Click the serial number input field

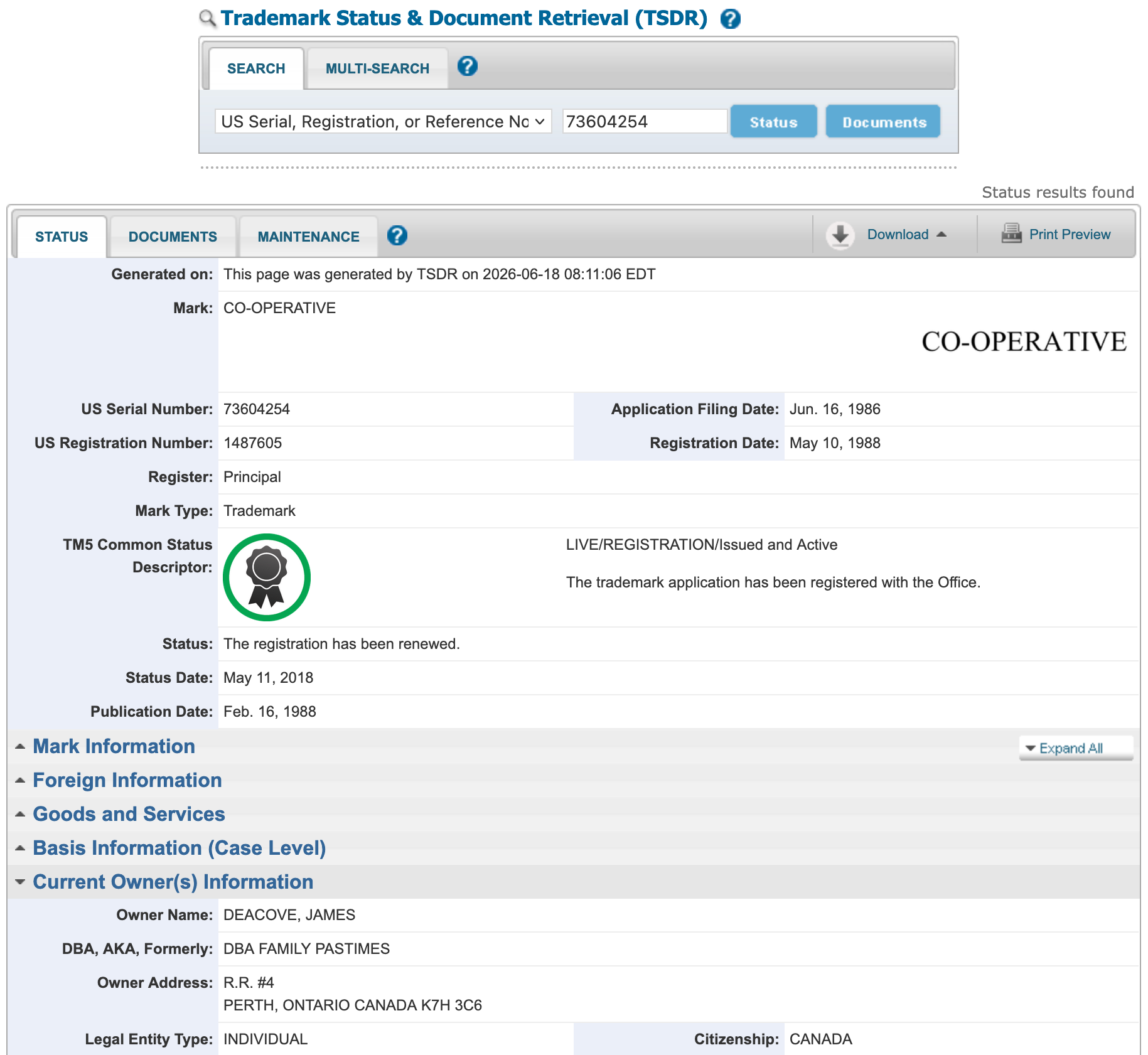pyautogui.click(x=645, y=121)
